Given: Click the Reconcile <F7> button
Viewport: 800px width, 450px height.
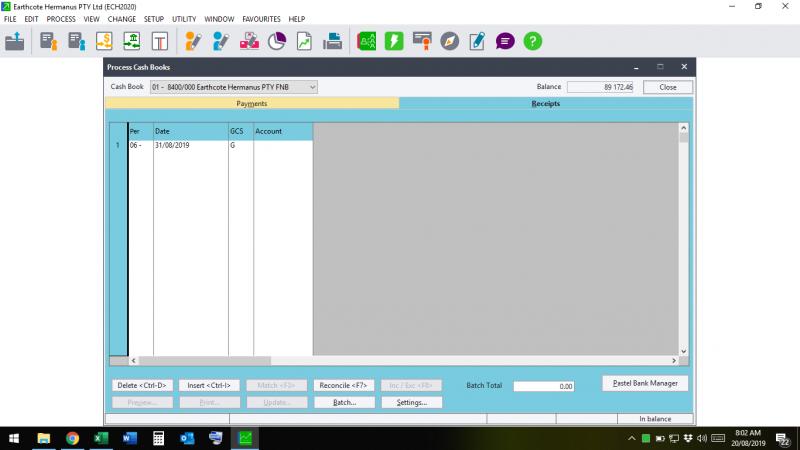Looking at the screenshot, I should click(x=343, y=385).
